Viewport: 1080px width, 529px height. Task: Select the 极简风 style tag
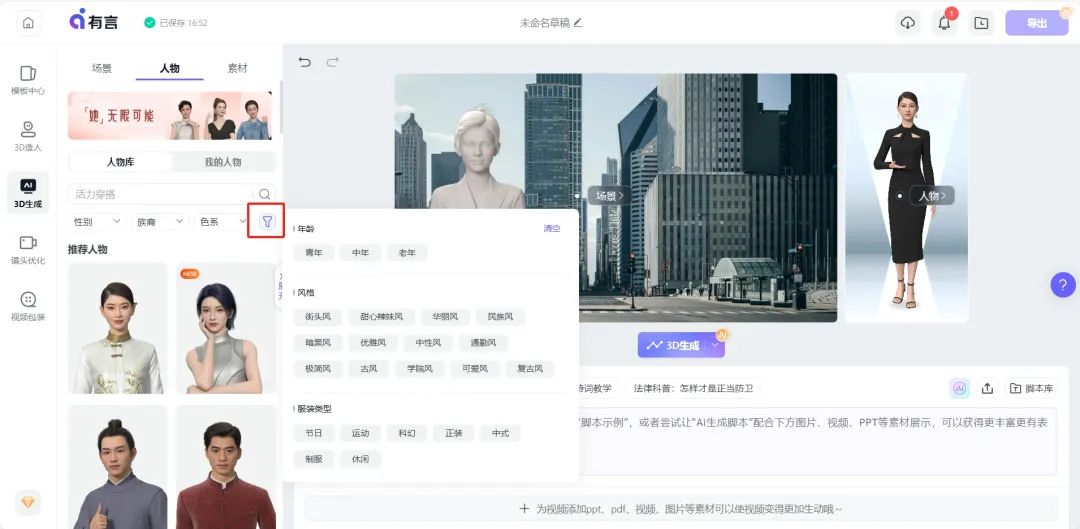tap(318, 369)
